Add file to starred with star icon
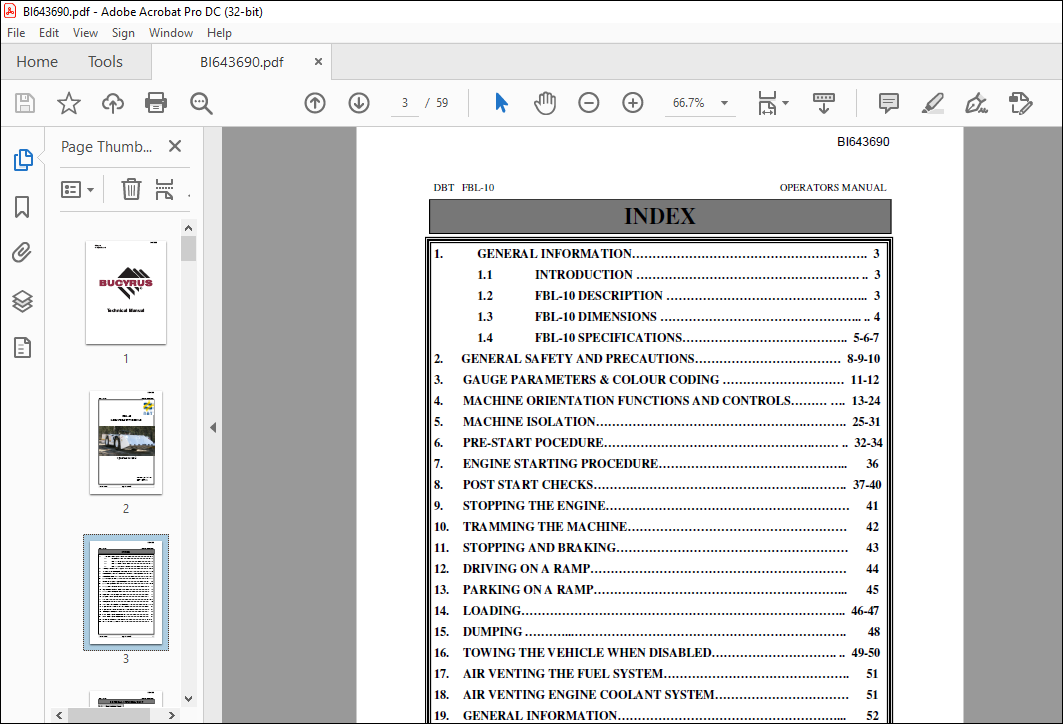1063x724 pixels. (68, 103)
